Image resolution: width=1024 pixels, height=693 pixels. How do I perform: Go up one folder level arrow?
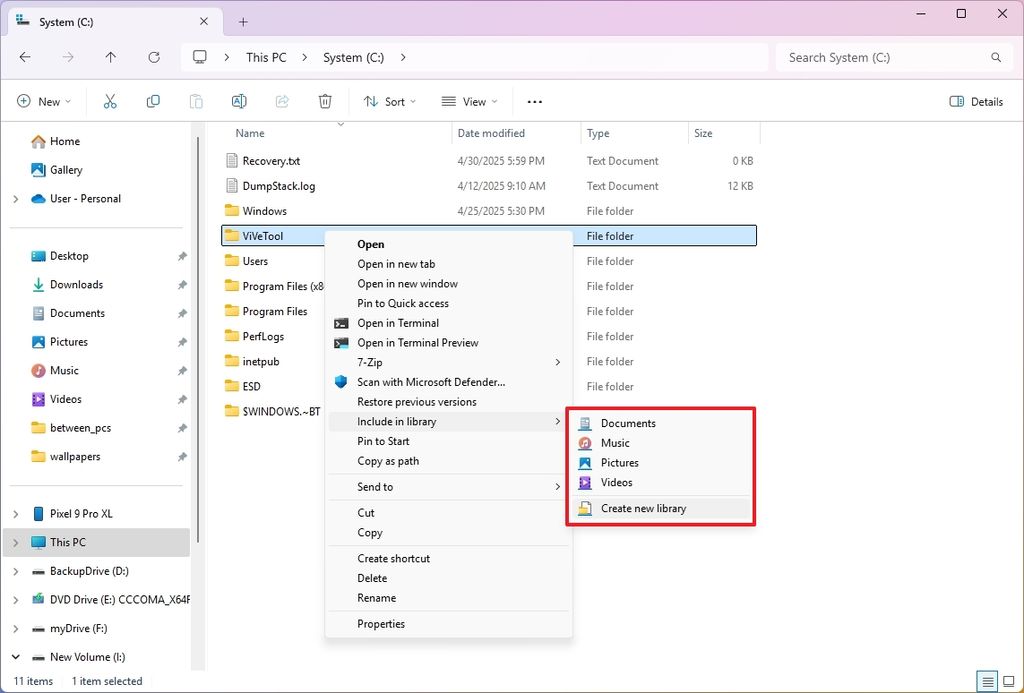[x=111, y=57]
